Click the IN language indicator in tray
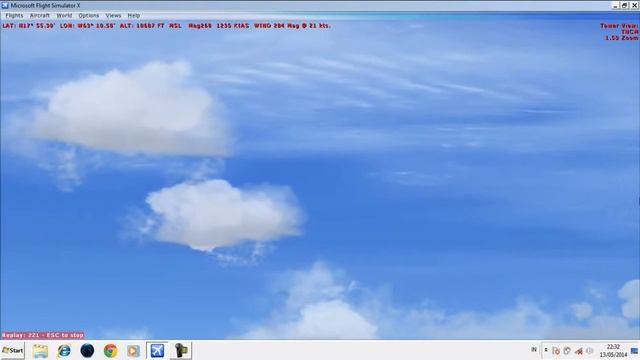Screen dimensions: 640x360 click(534, 350)
